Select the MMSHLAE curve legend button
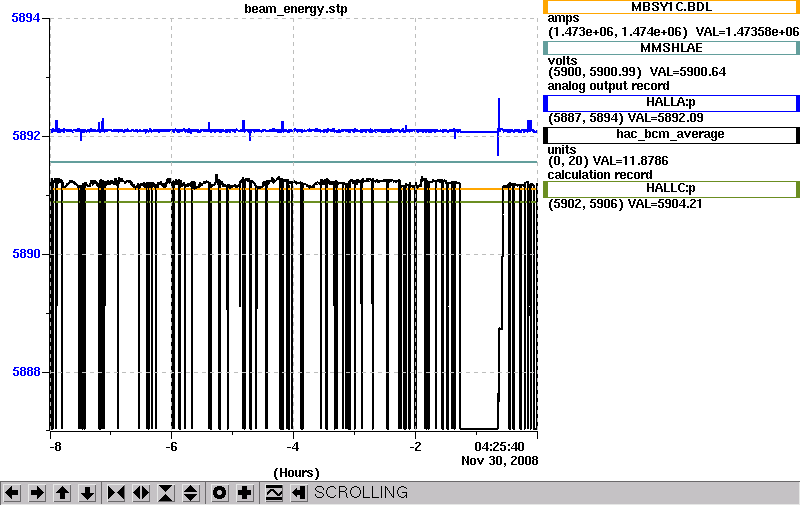This screenshot has height=505, width=800. (671, 48)
